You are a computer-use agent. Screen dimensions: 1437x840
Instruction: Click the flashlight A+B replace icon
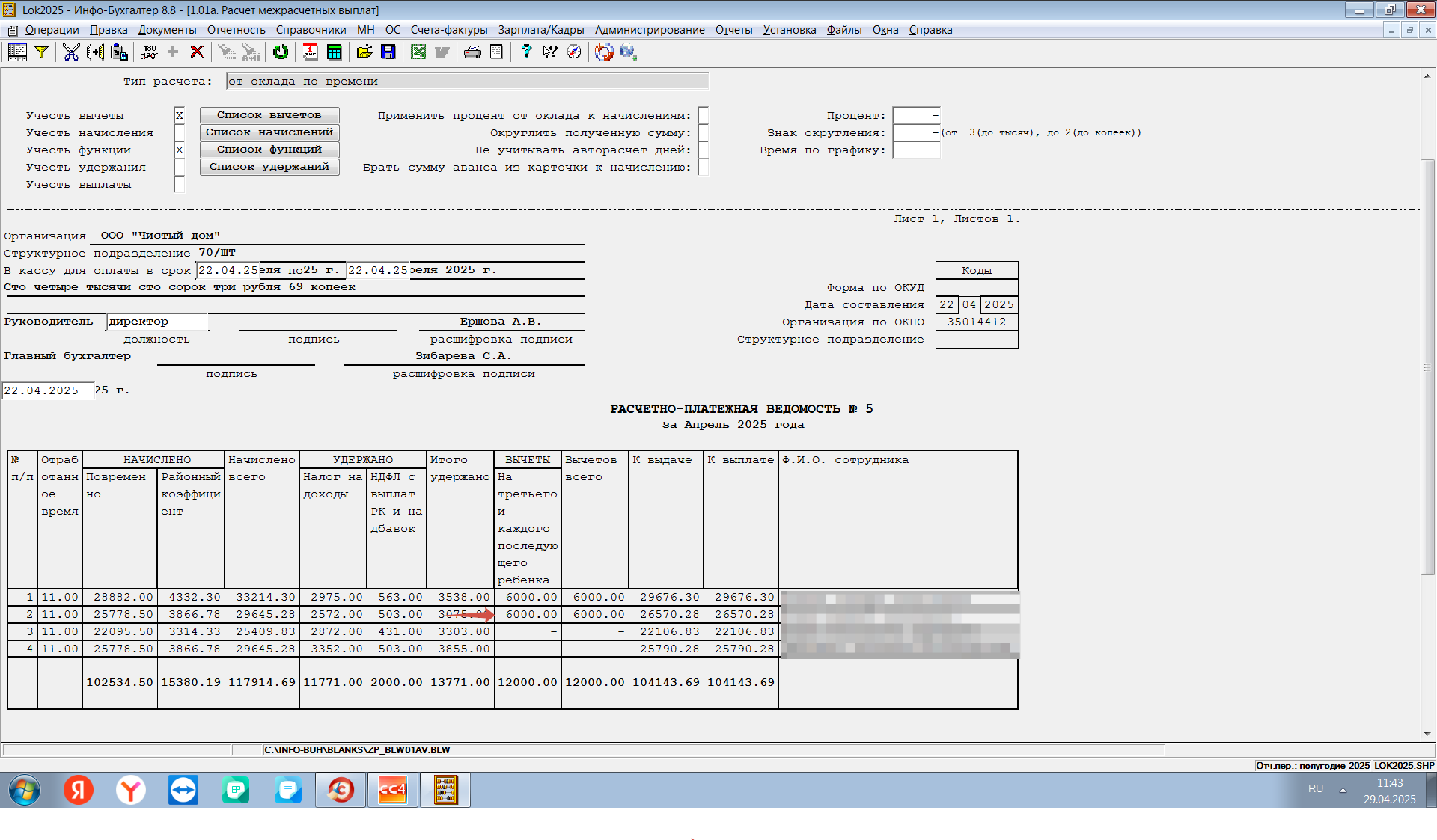250,52
